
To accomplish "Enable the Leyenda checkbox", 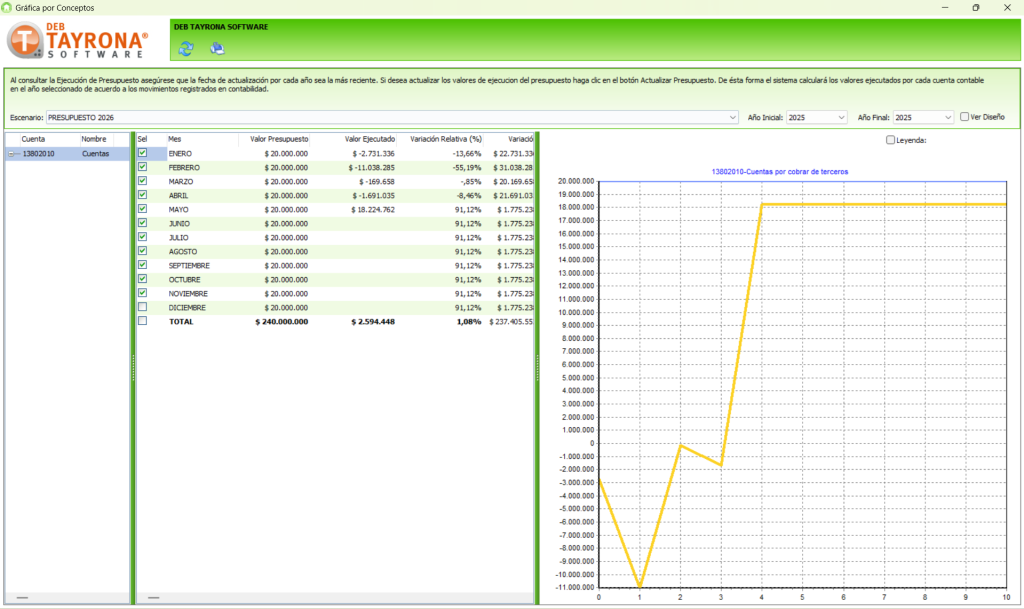I will [891, 140].
